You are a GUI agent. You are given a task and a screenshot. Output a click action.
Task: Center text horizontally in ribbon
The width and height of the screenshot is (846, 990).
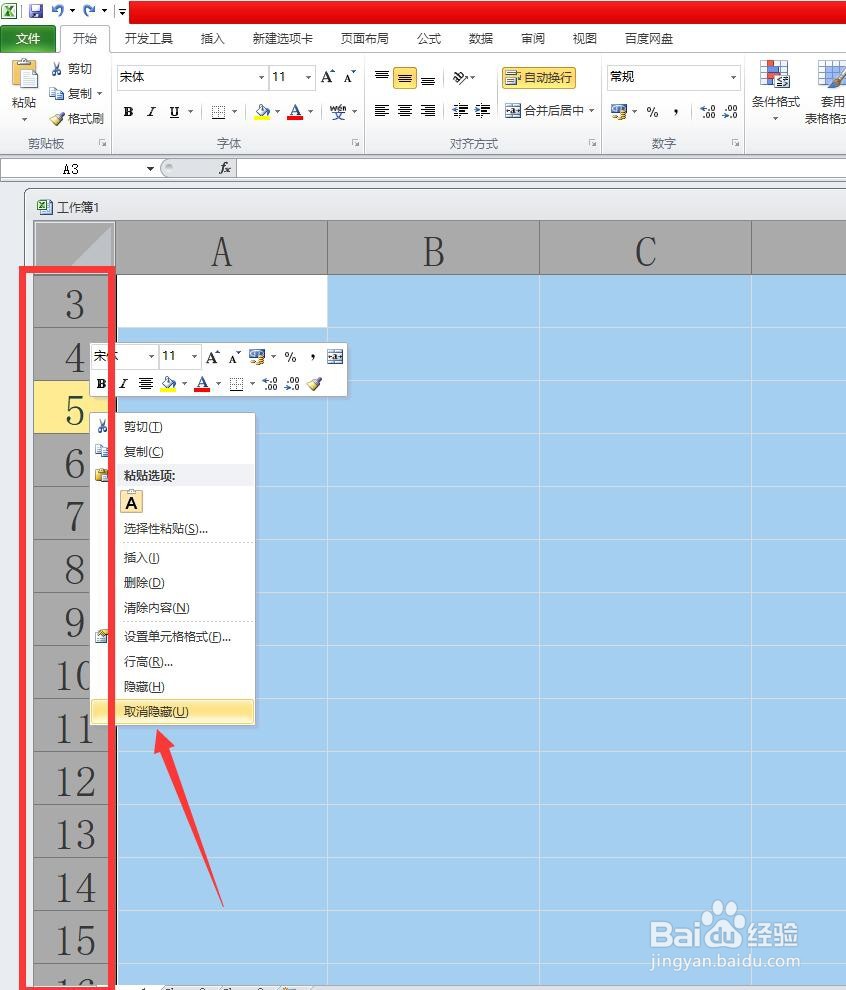point(405,111)
